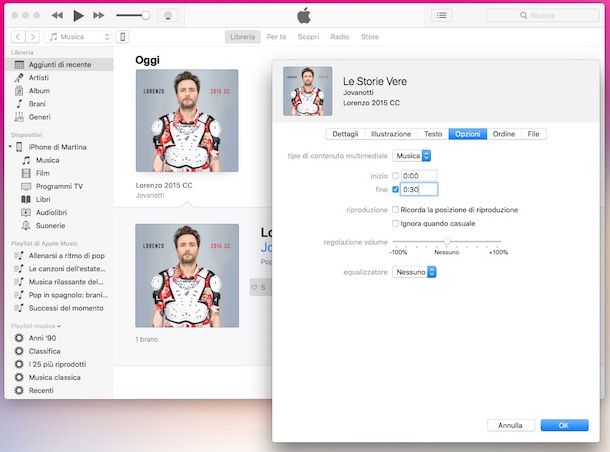Click the regolazione volume slider
The width and height of the screenshot is (610, 452).
[x=447, y=242]
